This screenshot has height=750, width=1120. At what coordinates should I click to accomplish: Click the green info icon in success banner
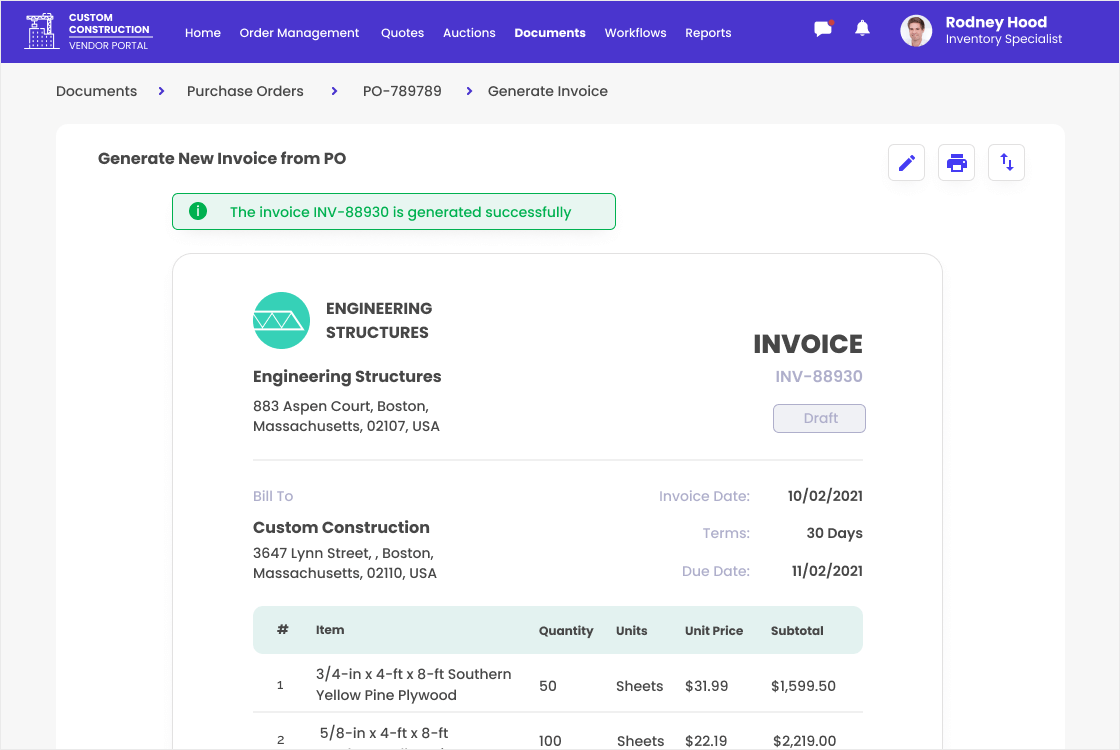coord(198,211)
